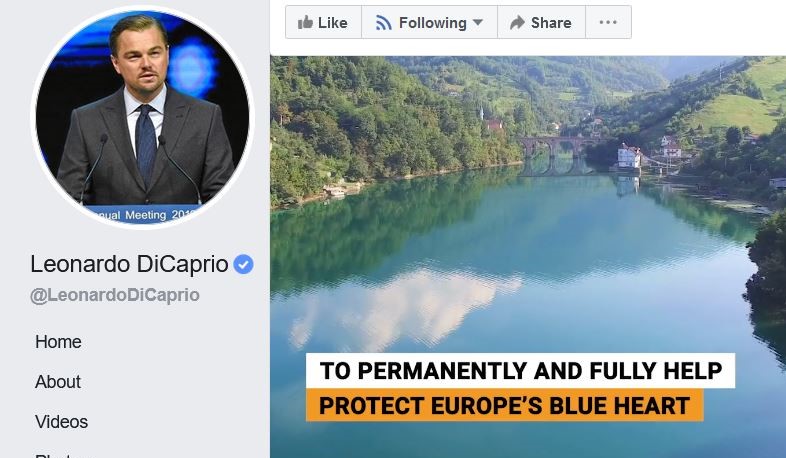
Task: Click the Leonardo DiCaprio page name
Action: click(129, 264)
